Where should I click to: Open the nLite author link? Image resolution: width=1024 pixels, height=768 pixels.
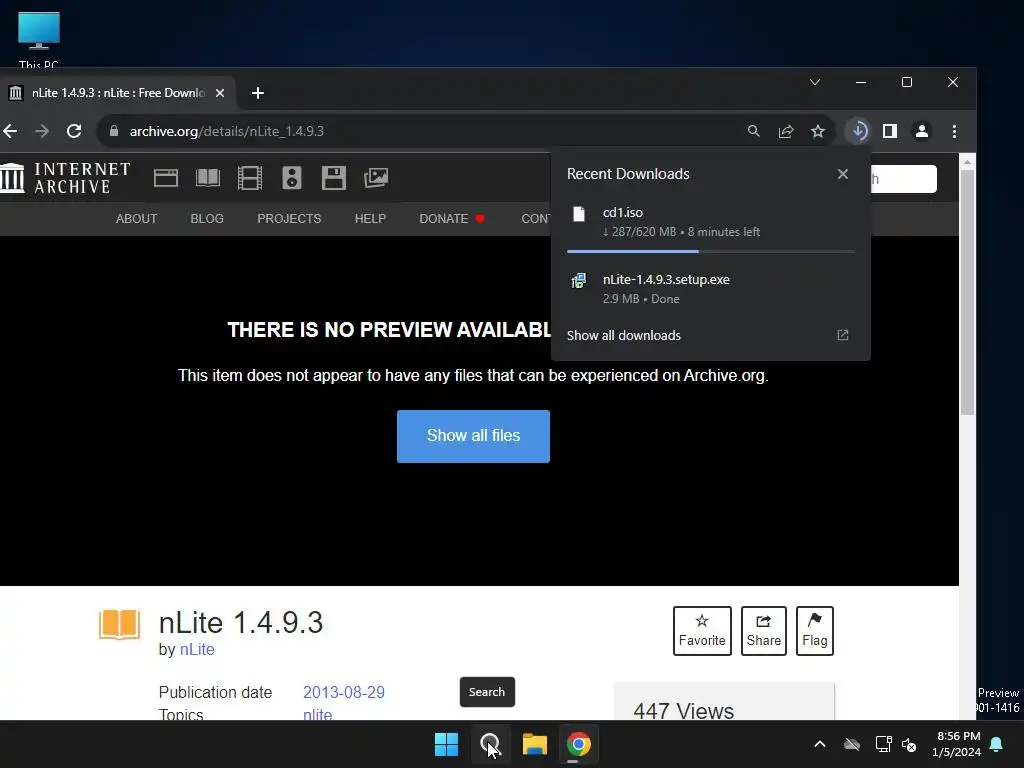(x=197, y=650)
